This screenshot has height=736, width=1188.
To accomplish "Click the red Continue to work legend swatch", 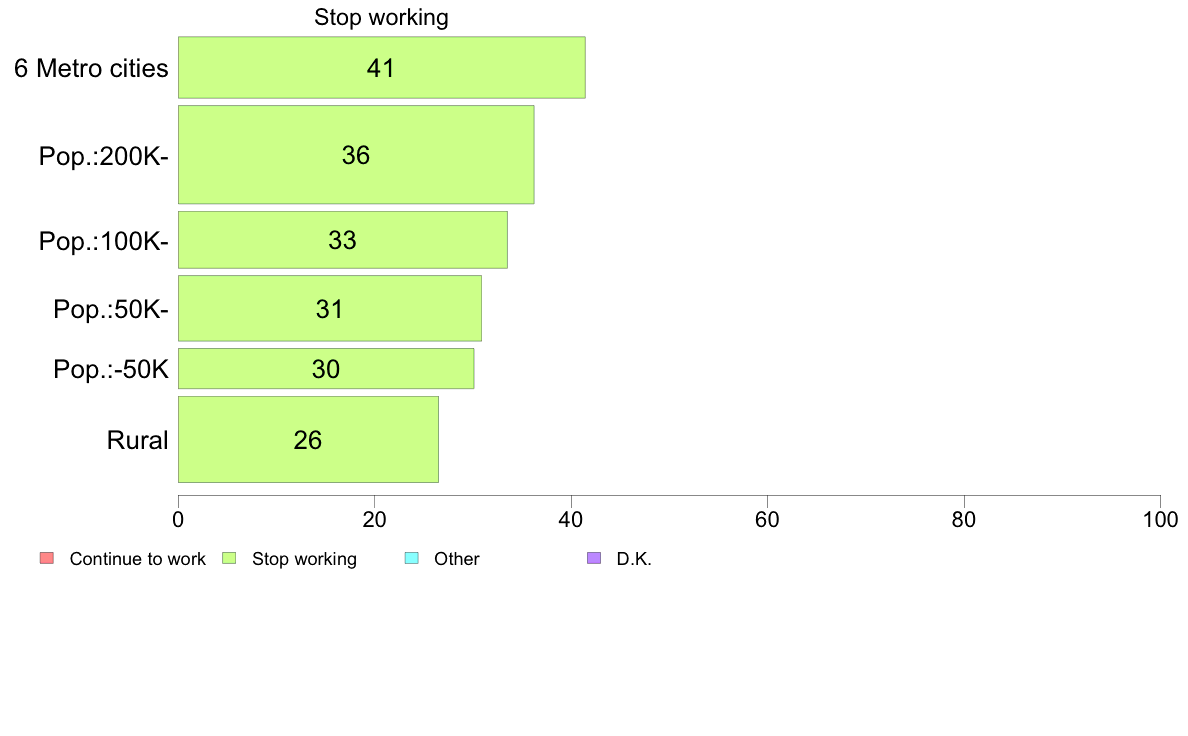I will [x=47, y=559].
